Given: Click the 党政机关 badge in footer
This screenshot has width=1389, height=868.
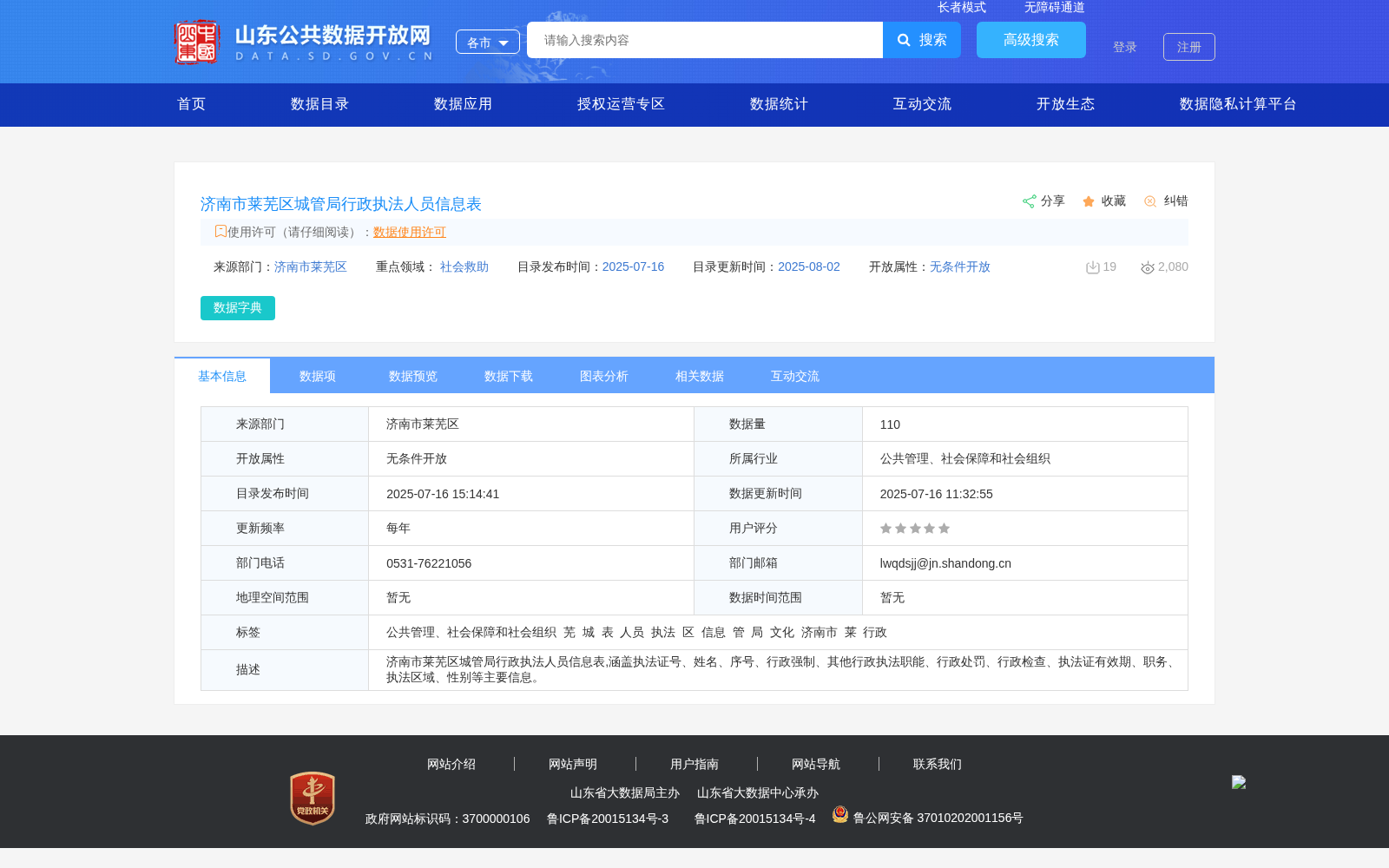Looking at the screenshot, I should click(x=313, y=798).
